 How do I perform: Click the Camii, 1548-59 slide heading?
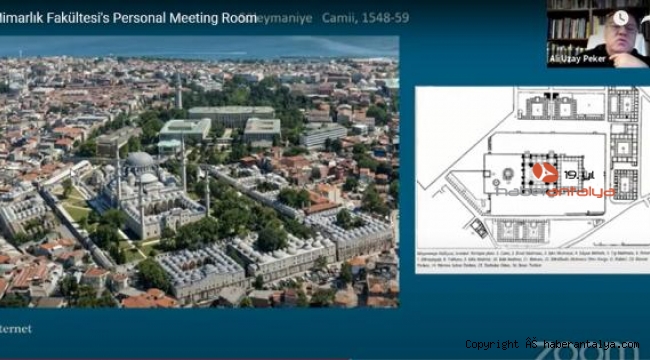[x=365, y=18]
